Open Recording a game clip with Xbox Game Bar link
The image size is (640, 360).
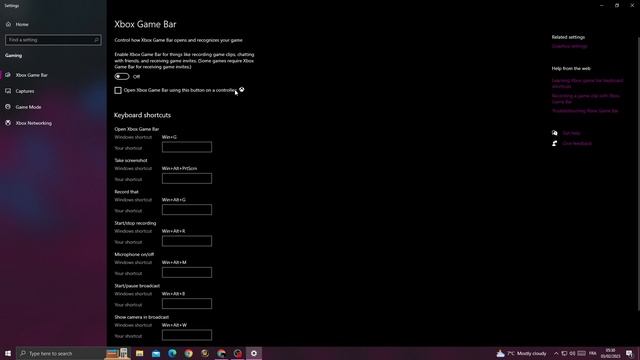(585, 99)
